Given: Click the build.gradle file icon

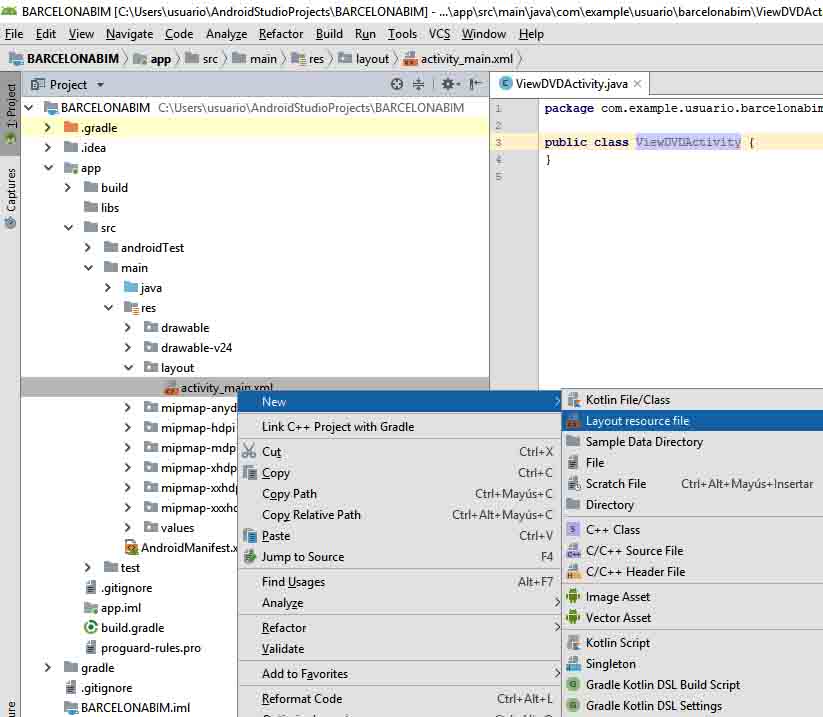Looking at the screenshot, I should 91,628.
